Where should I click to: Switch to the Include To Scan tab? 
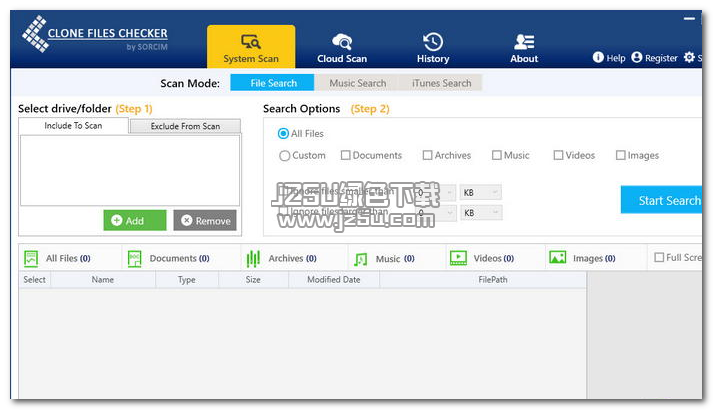tap(73, 125)
